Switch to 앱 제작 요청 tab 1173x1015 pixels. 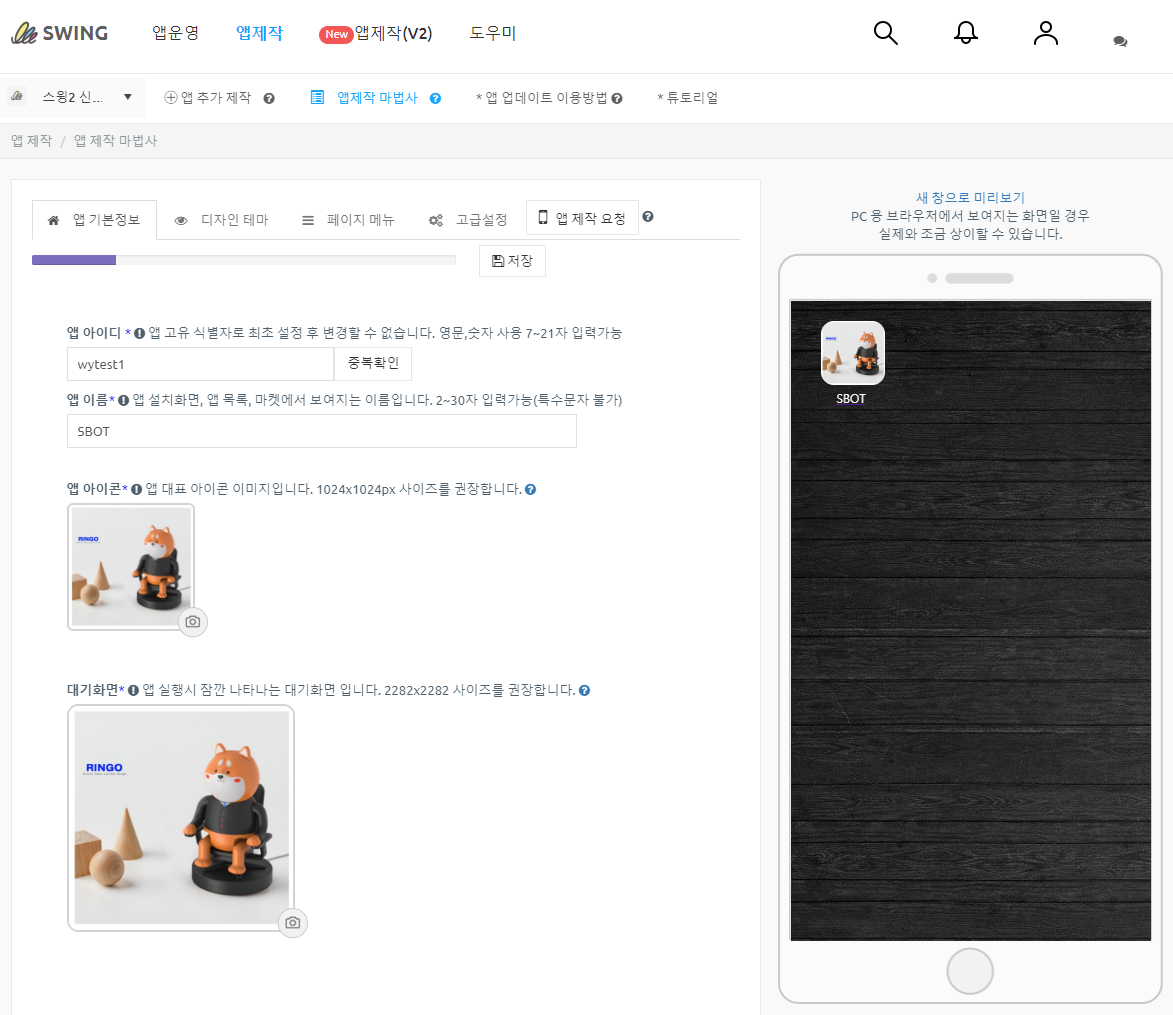click(582, 218)
